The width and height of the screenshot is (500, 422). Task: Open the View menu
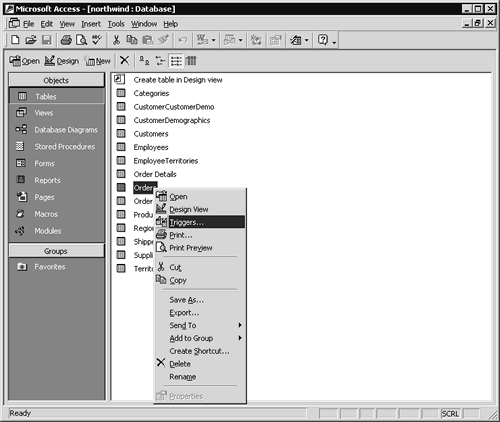click(x=67, y=24)
